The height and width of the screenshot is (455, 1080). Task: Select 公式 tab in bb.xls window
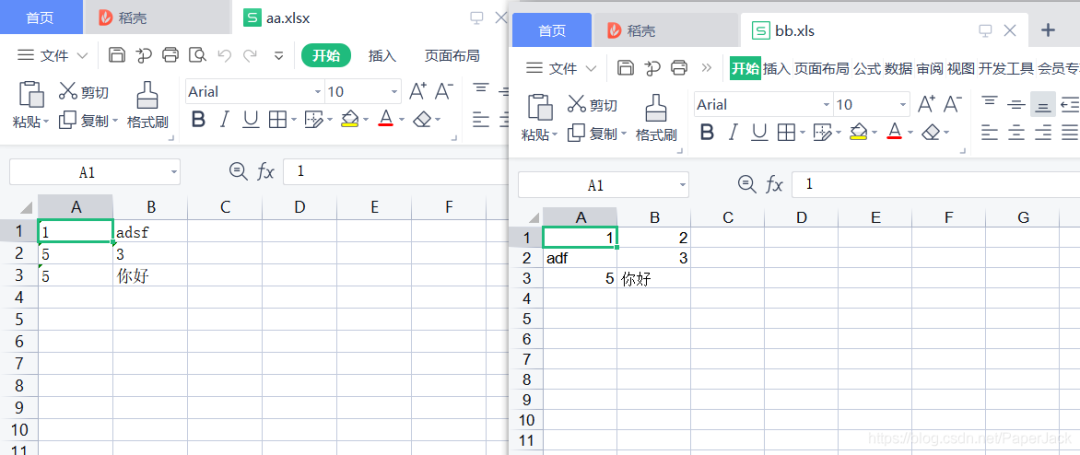[867, 68]
